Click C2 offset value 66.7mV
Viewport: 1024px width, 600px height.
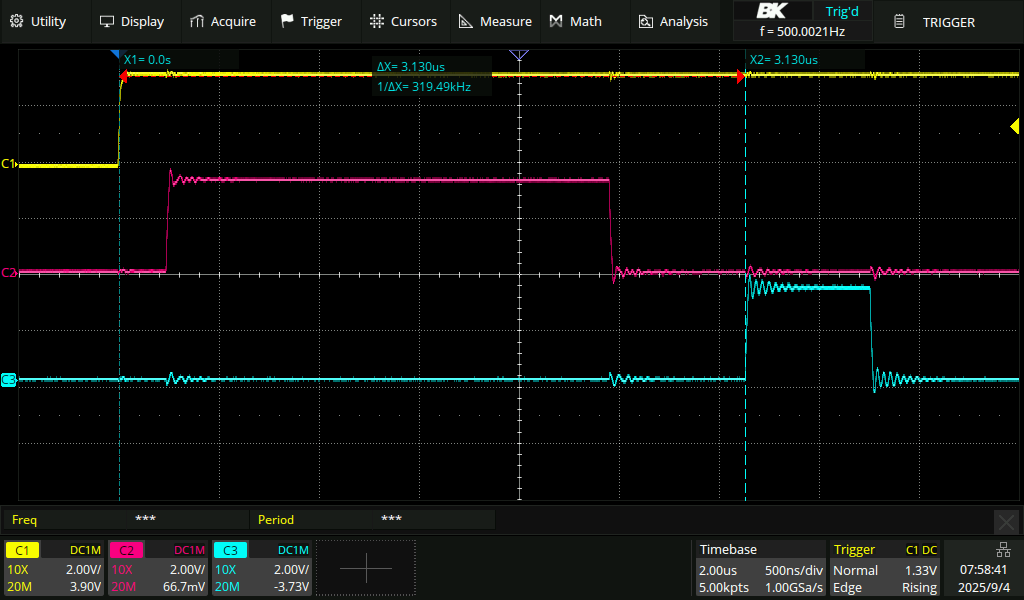pos(184,587)
